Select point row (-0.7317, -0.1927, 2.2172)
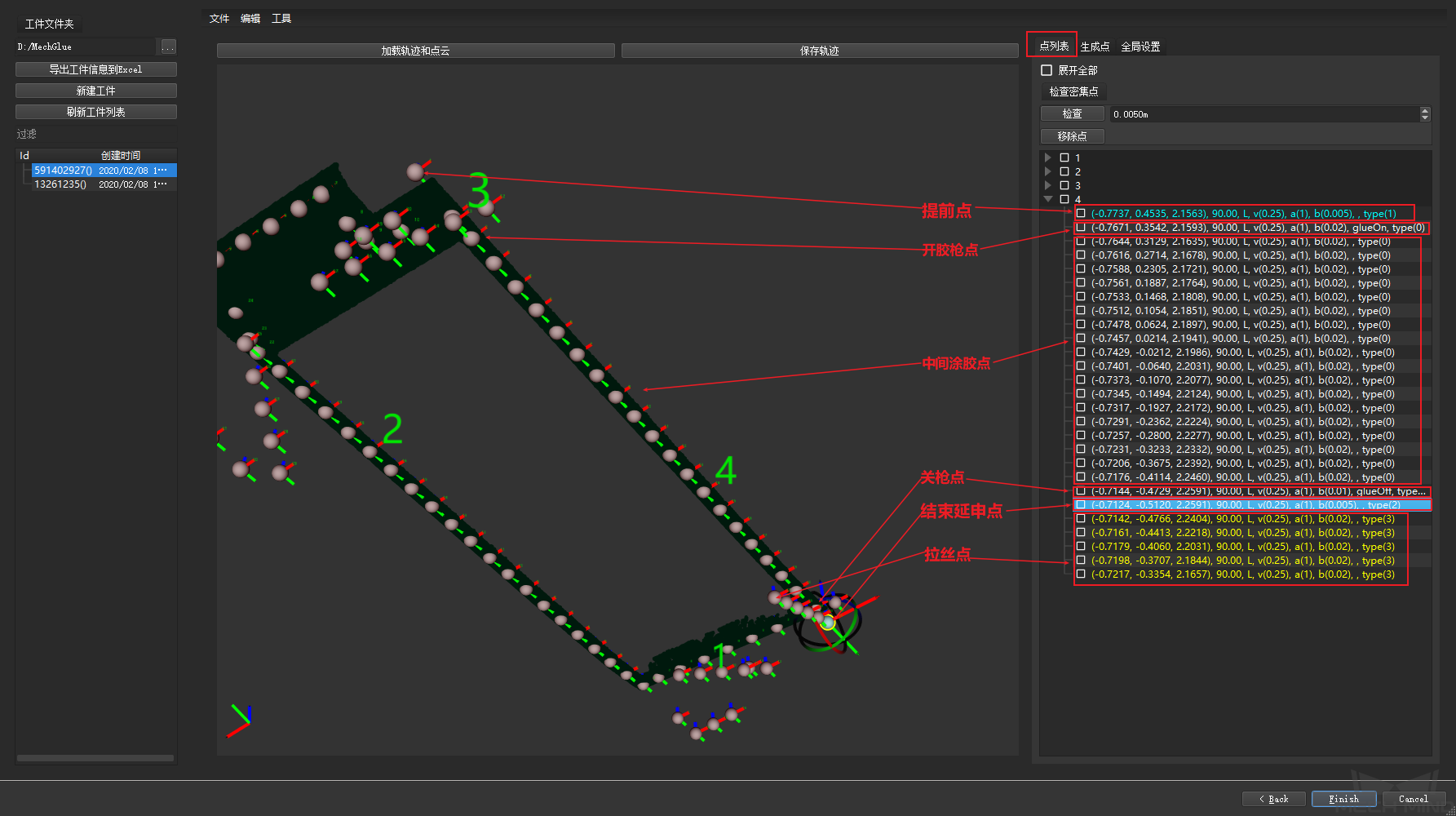 pos(1241,408)
